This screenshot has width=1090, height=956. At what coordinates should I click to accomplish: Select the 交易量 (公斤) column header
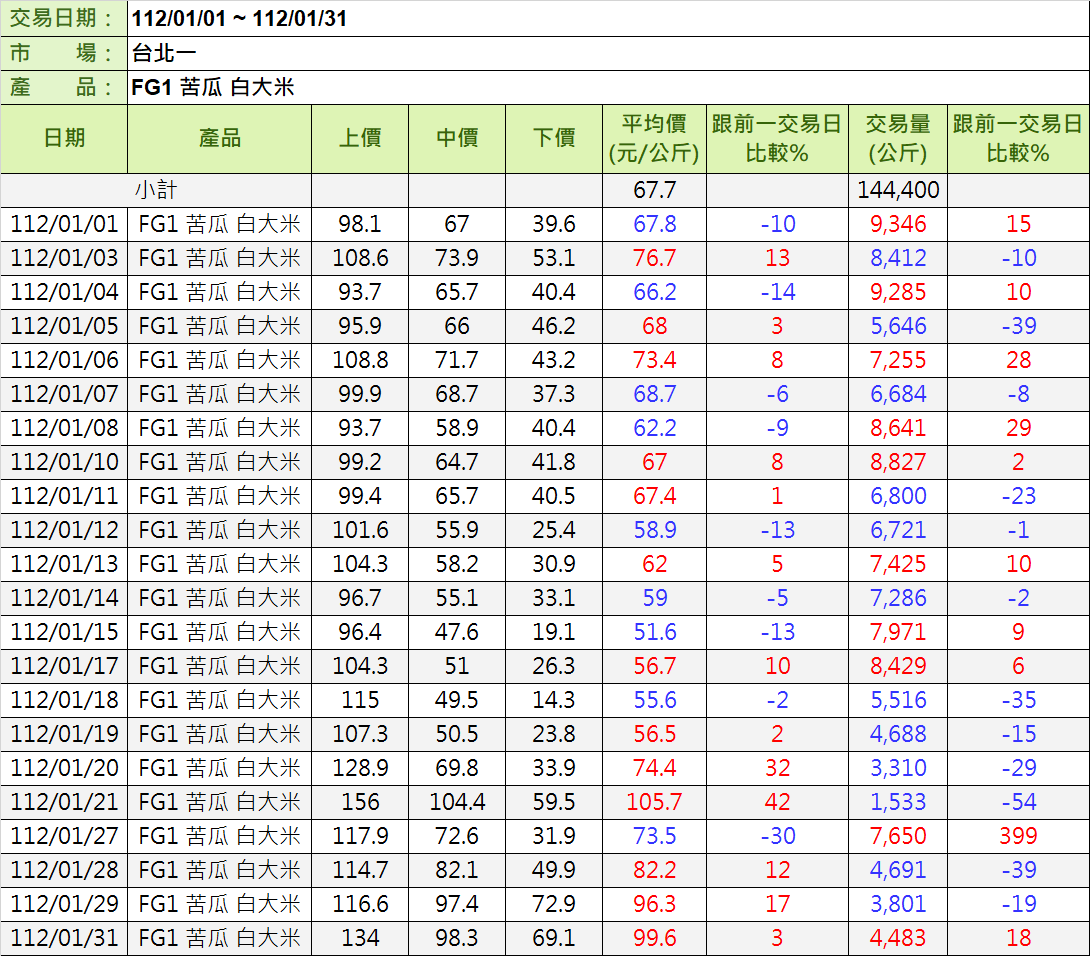897,139
